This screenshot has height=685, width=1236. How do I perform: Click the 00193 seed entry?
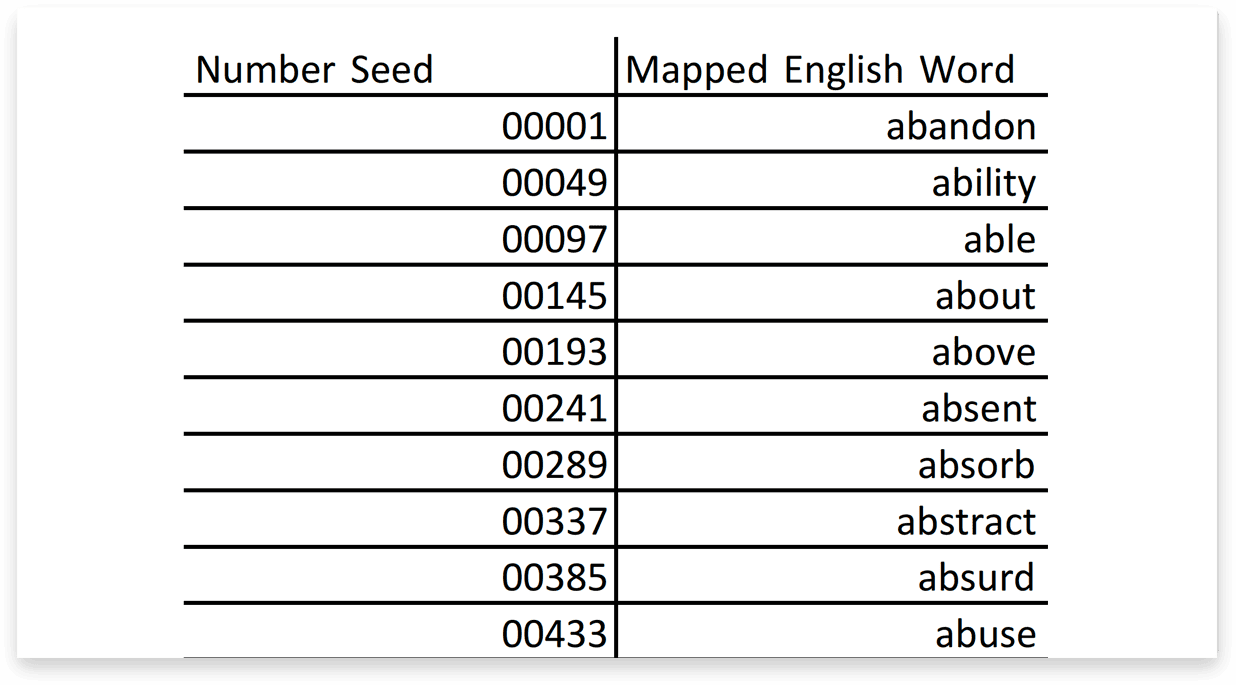point(400,350)
